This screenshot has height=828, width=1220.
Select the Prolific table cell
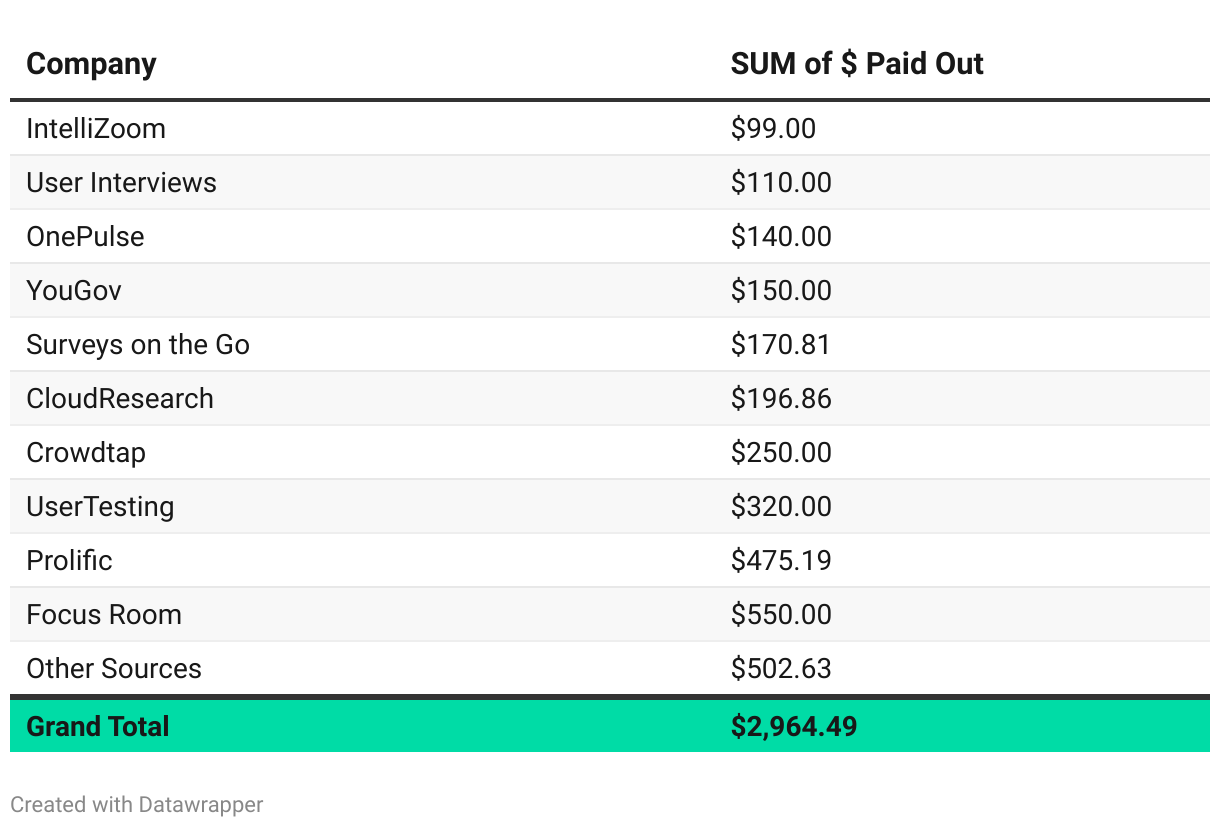(x=69, y=561)
